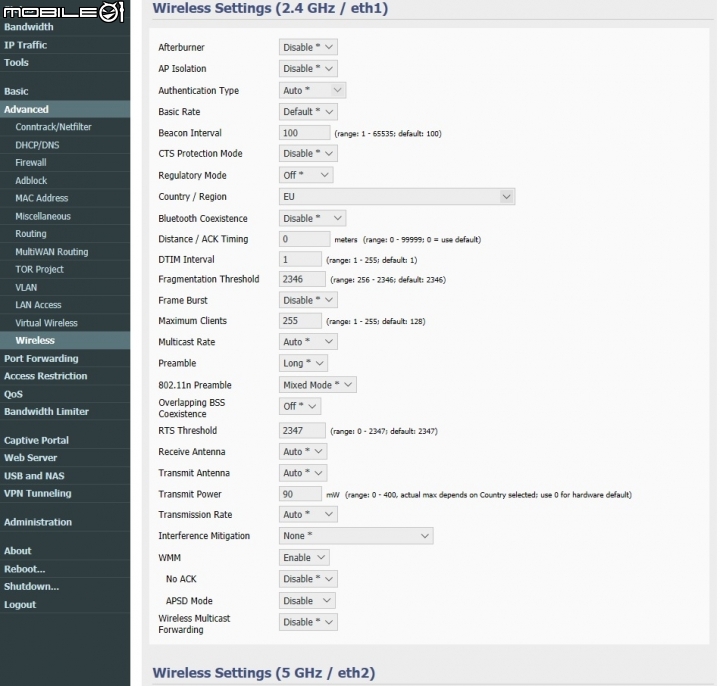
Task: Open Port Forwarding menu
Action: tap(41, 358)
